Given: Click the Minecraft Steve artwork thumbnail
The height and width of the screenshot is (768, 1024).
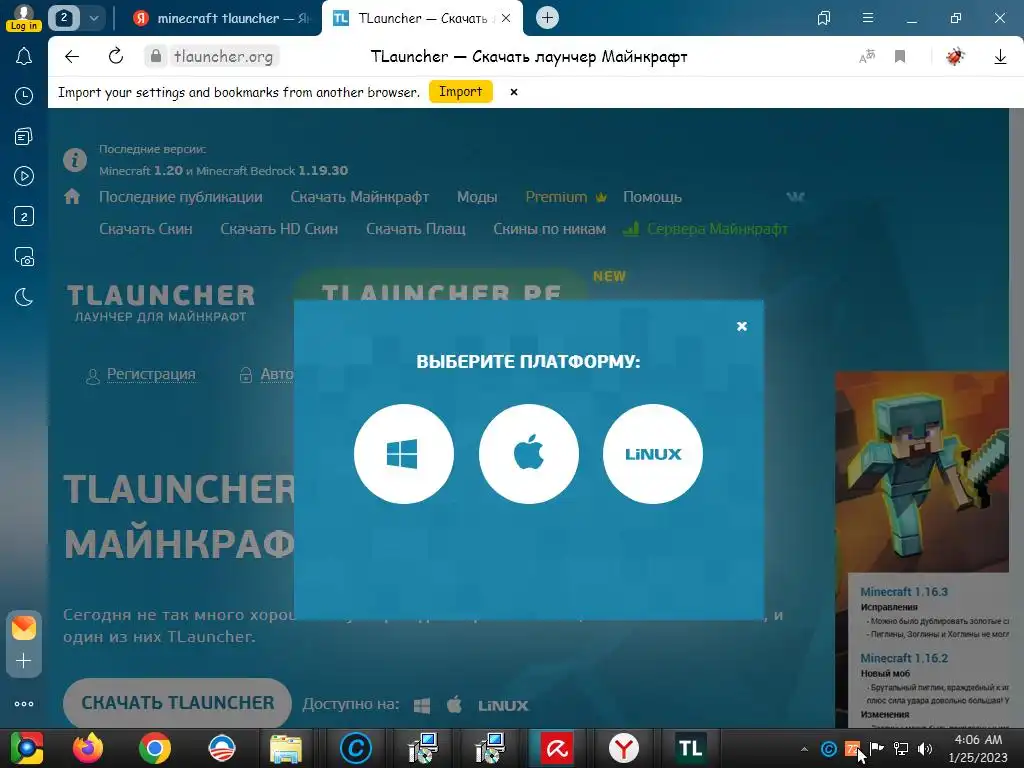Looking at the screenshot, I should [922, 472].
